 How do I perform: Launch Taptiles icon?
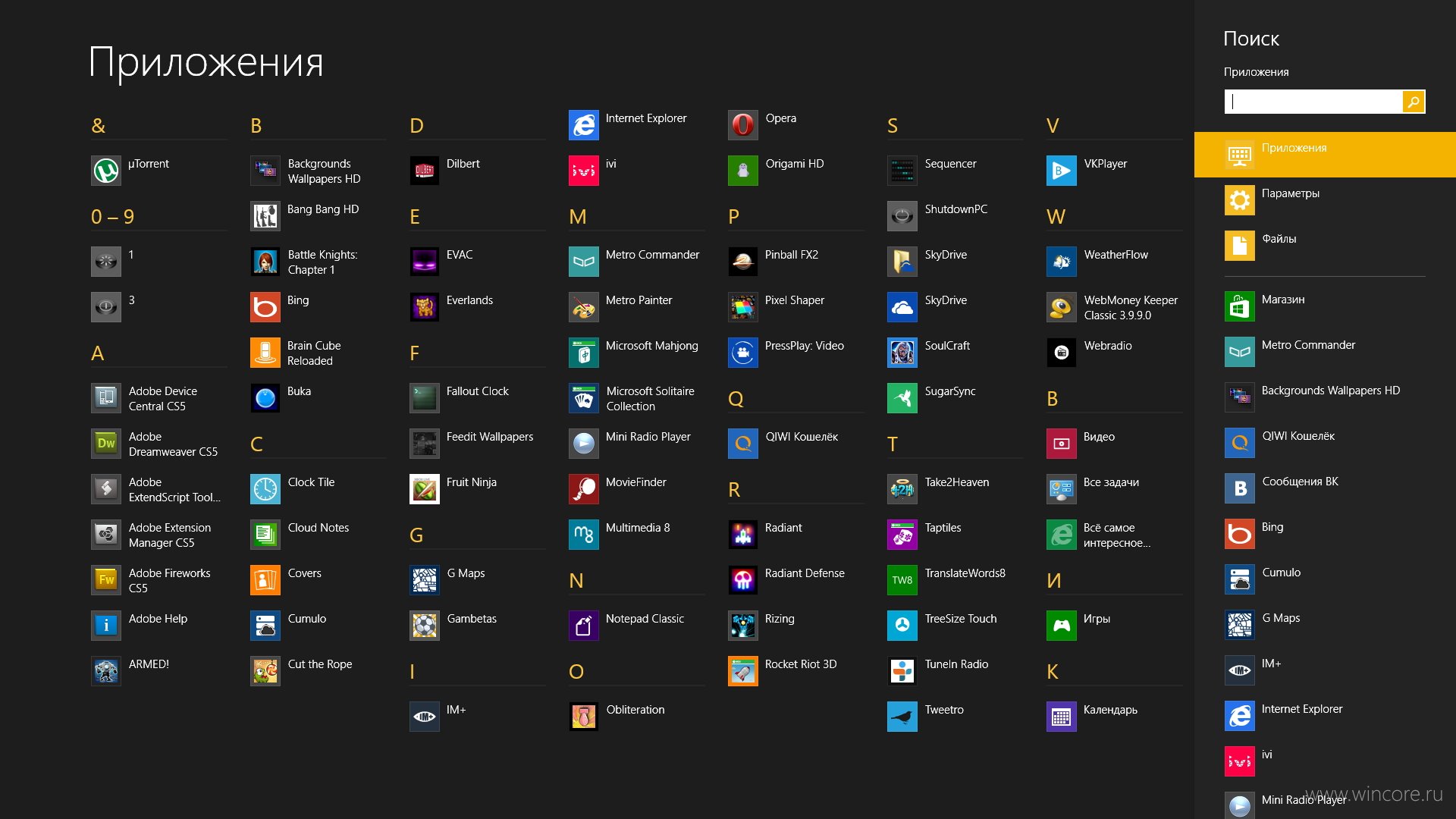pyautogui.click(x=902, y=535)
